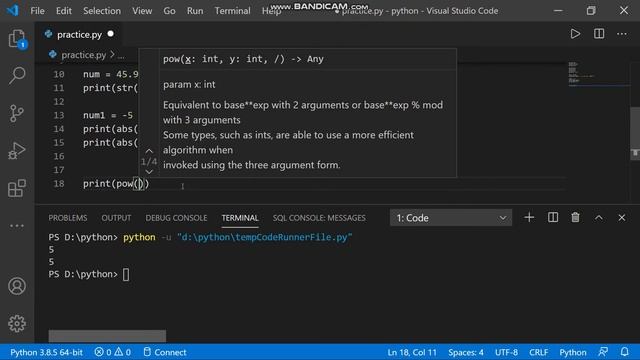640x360 pixels.
Task: Open the Manage gear icon
Action: pyautogui.click(x=17, y=324)
